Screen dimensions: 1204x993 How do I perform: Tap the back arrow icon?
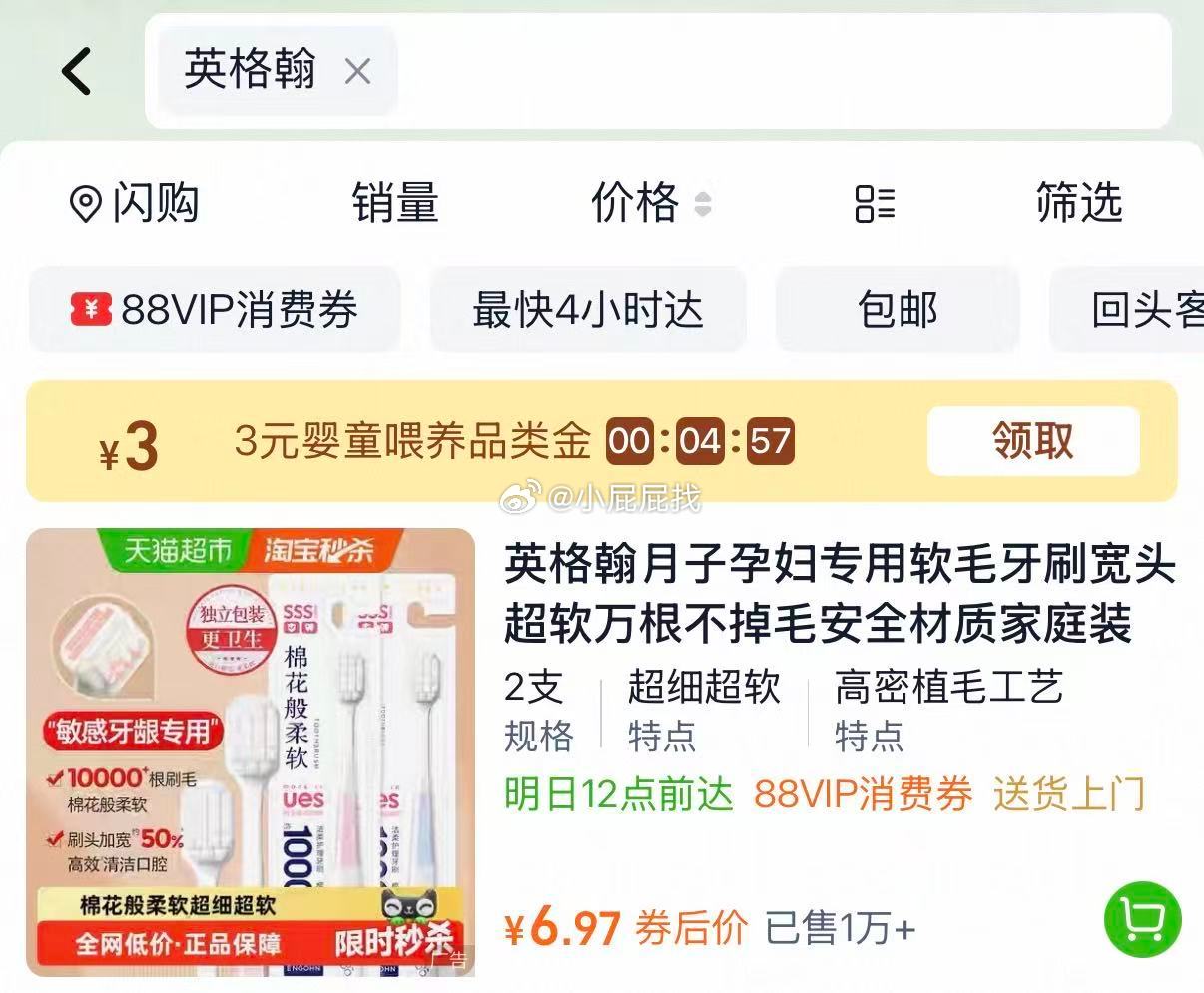77,71
